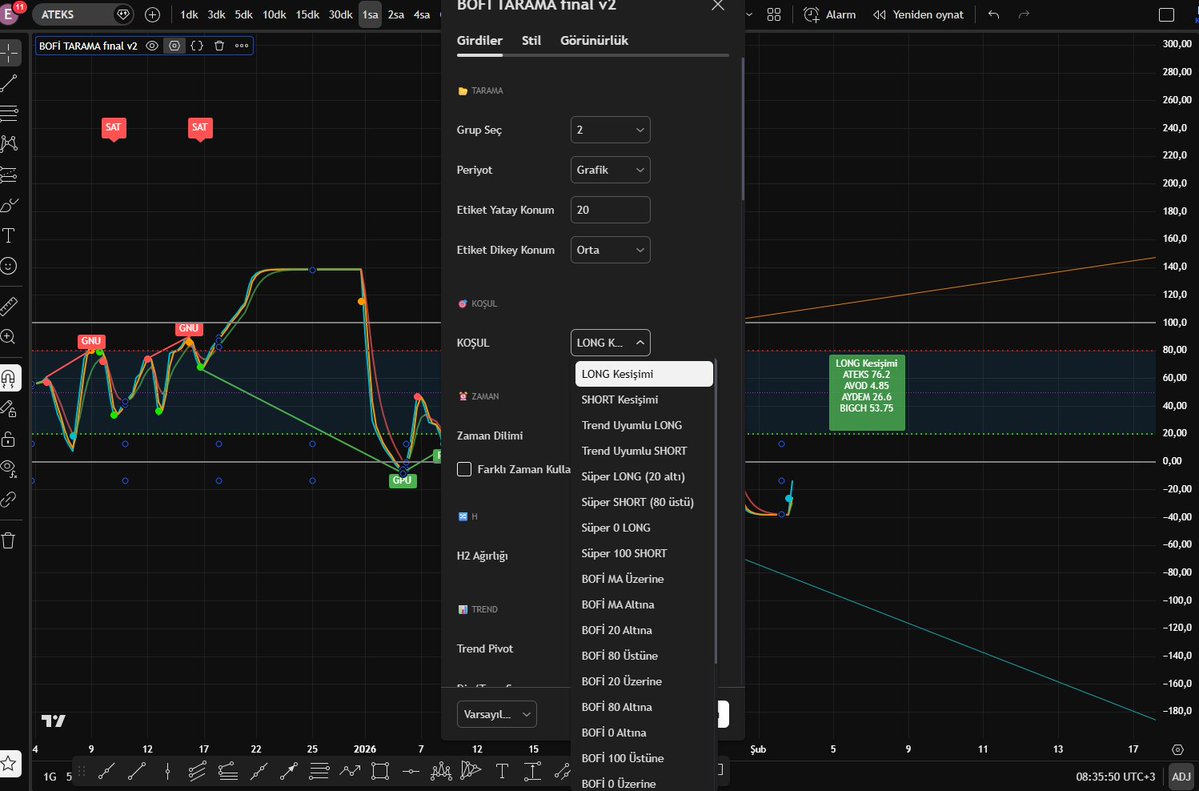Edit the Etiket Yatay Konum field

610,210
